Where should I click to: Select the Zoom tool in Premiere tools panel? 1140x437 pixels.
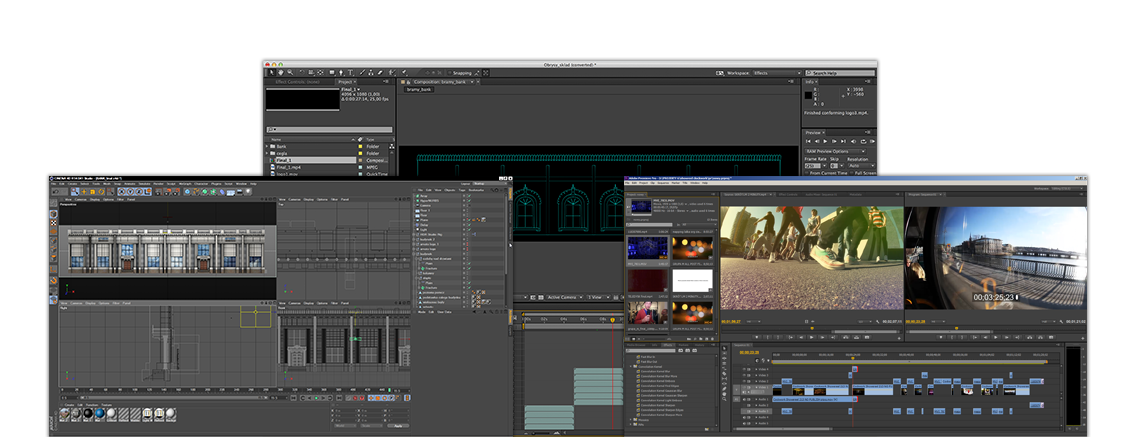(x=724, y=399)
